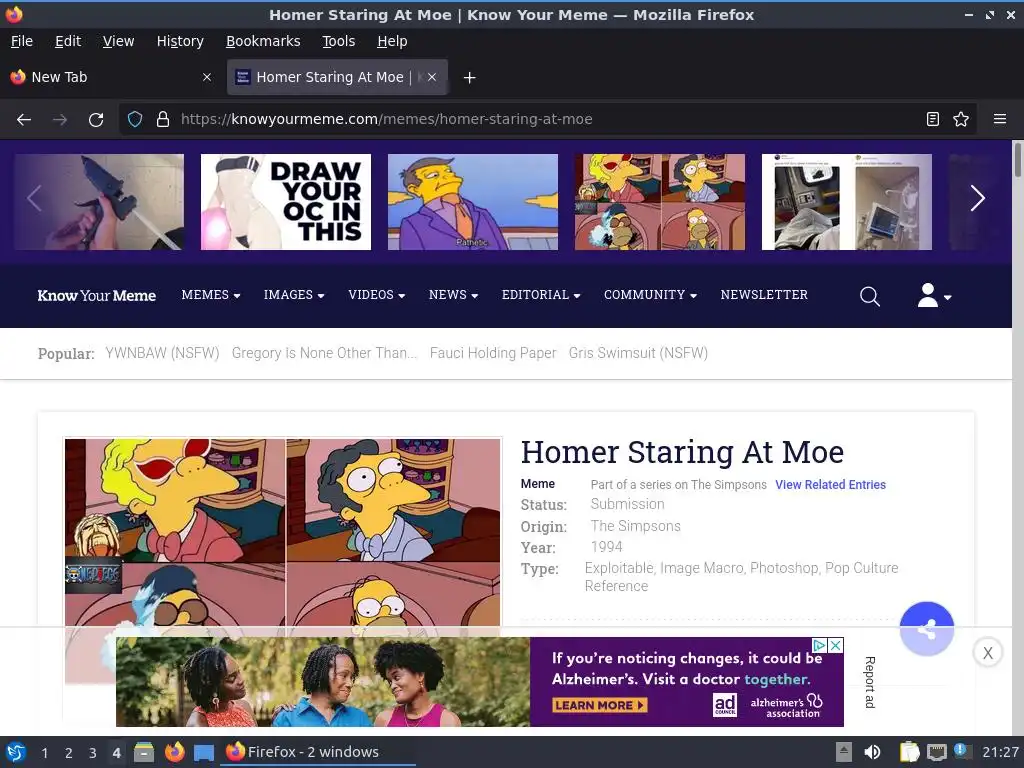Open the user account menu
Screen dimensions: 1024x768
934,295
